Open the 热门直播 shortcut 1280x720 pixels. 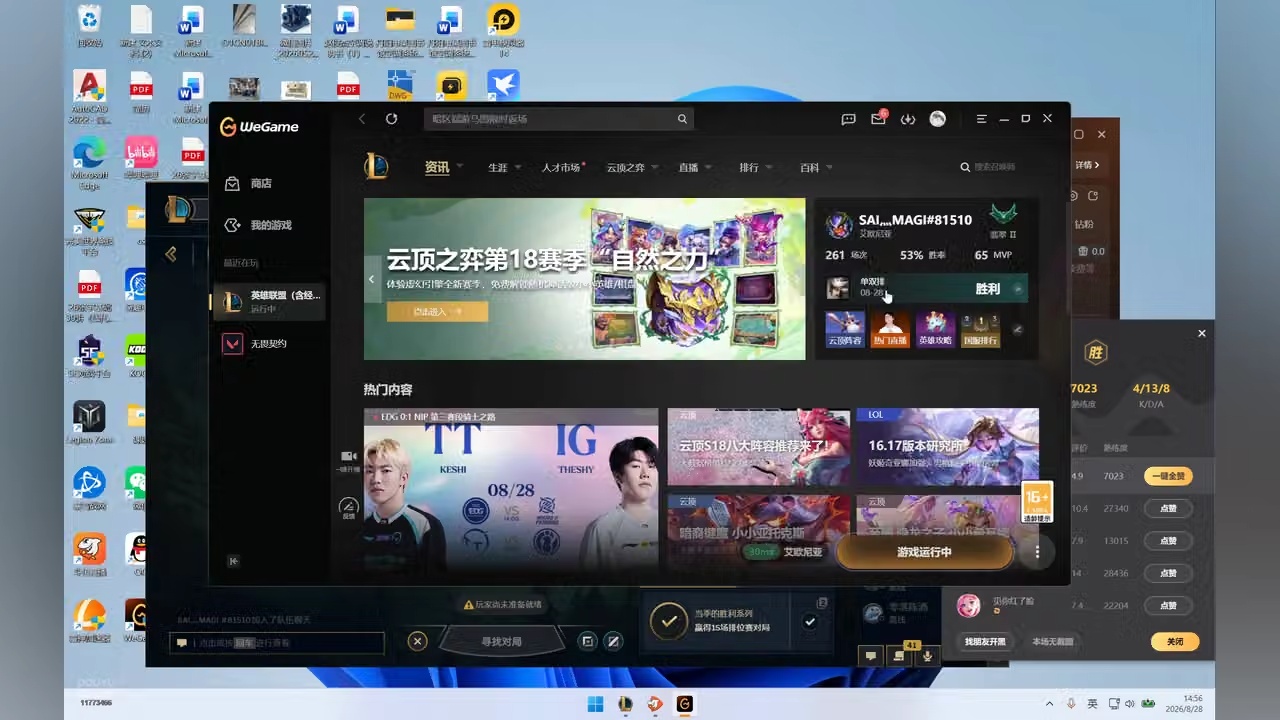click(x=891, y=329)
